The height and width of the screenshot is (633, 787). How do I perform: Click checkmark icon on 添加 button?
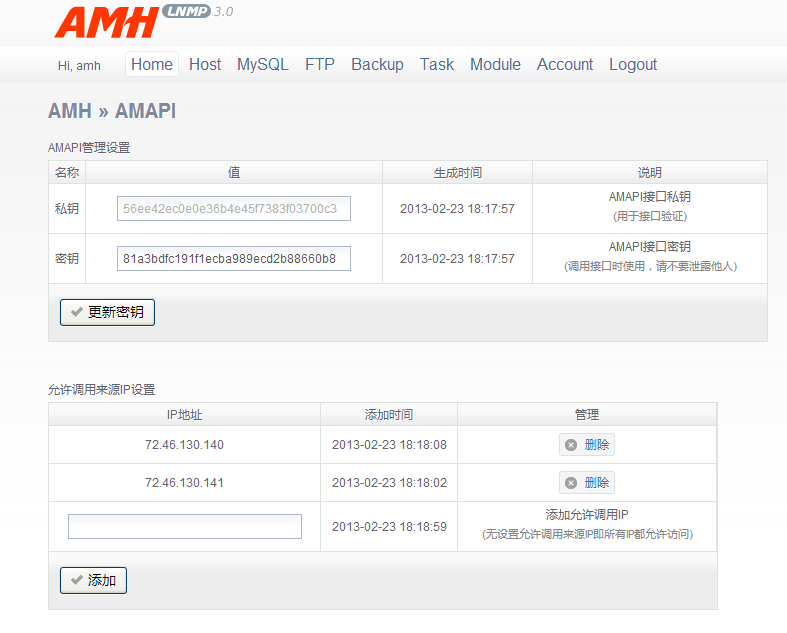pos(77,580)
